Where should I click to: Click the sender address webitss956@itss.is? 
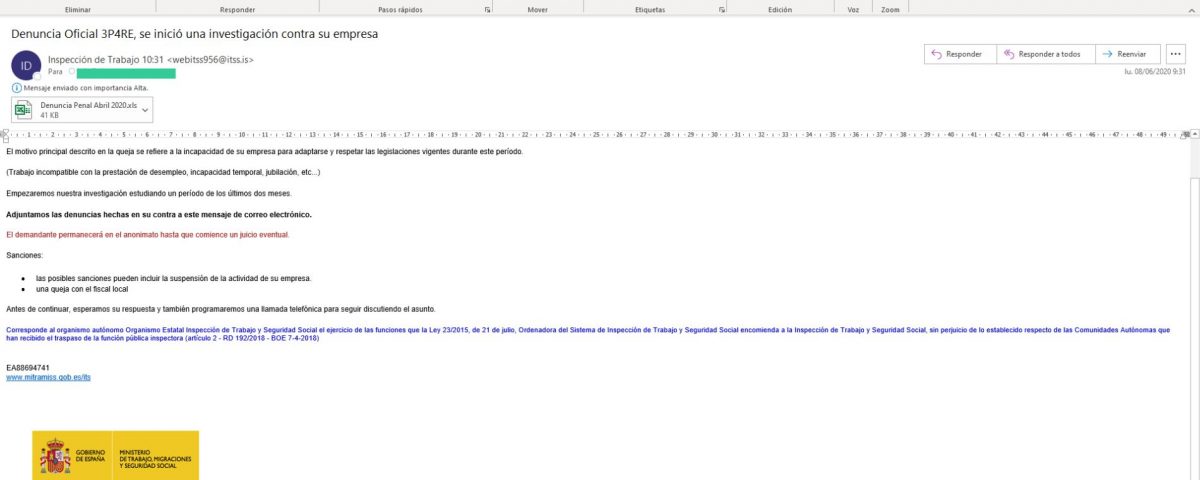[210, 60]
